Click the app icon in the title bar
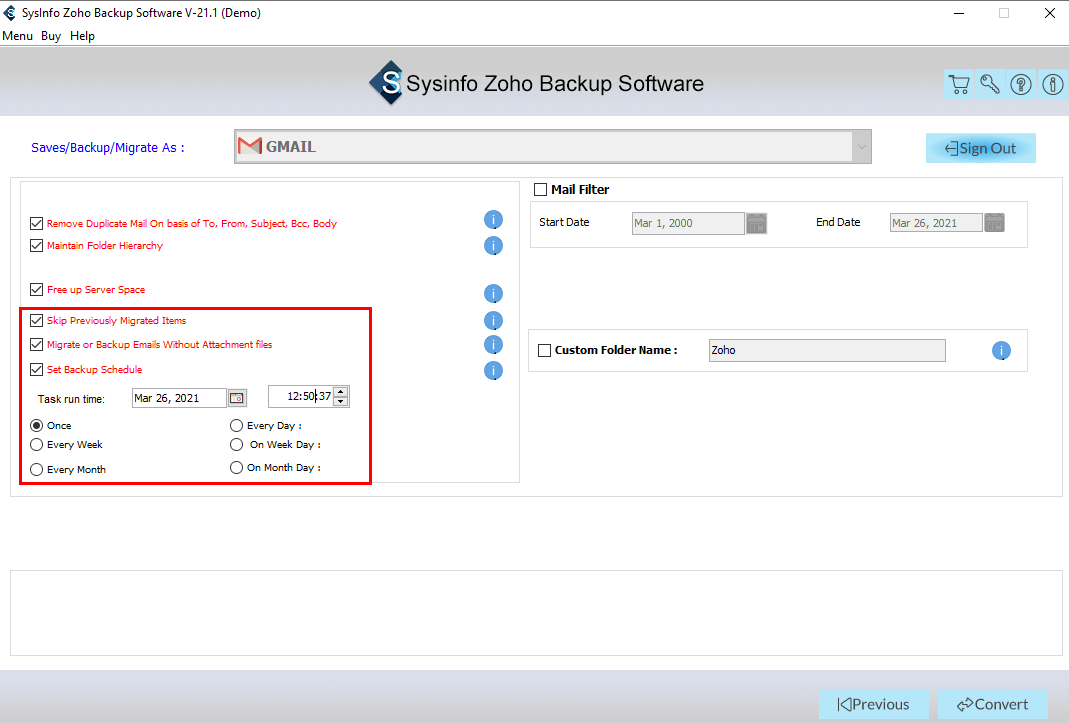The width and height of the screenshot is (1069, 723). click(x=10, y=13)
